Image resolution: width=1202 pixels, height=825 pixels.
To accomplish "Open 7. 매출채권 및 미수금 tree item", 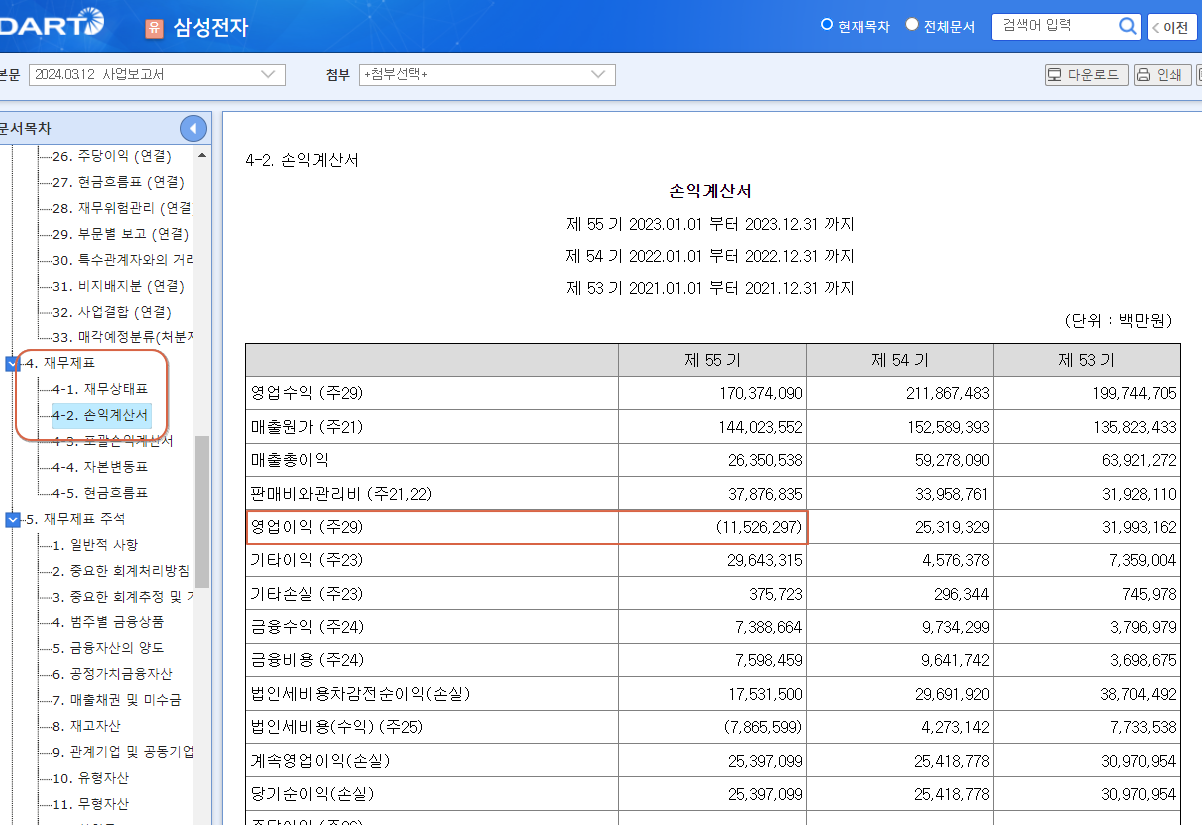I will [x=116, y=701].
